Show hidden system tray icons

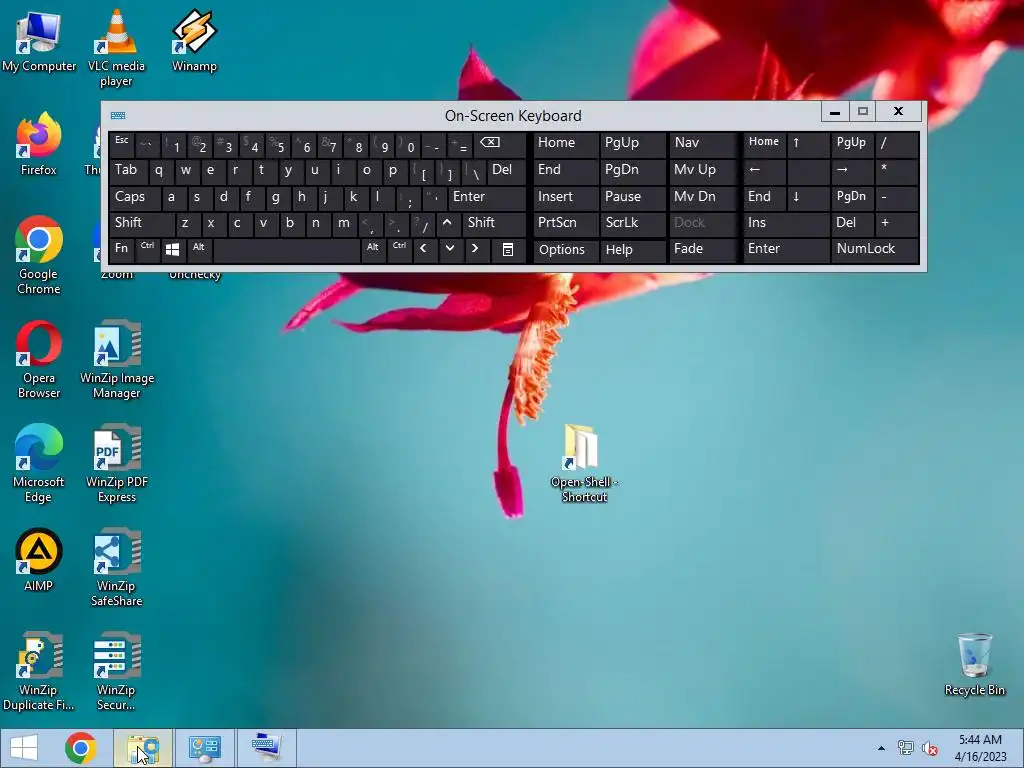881,748
